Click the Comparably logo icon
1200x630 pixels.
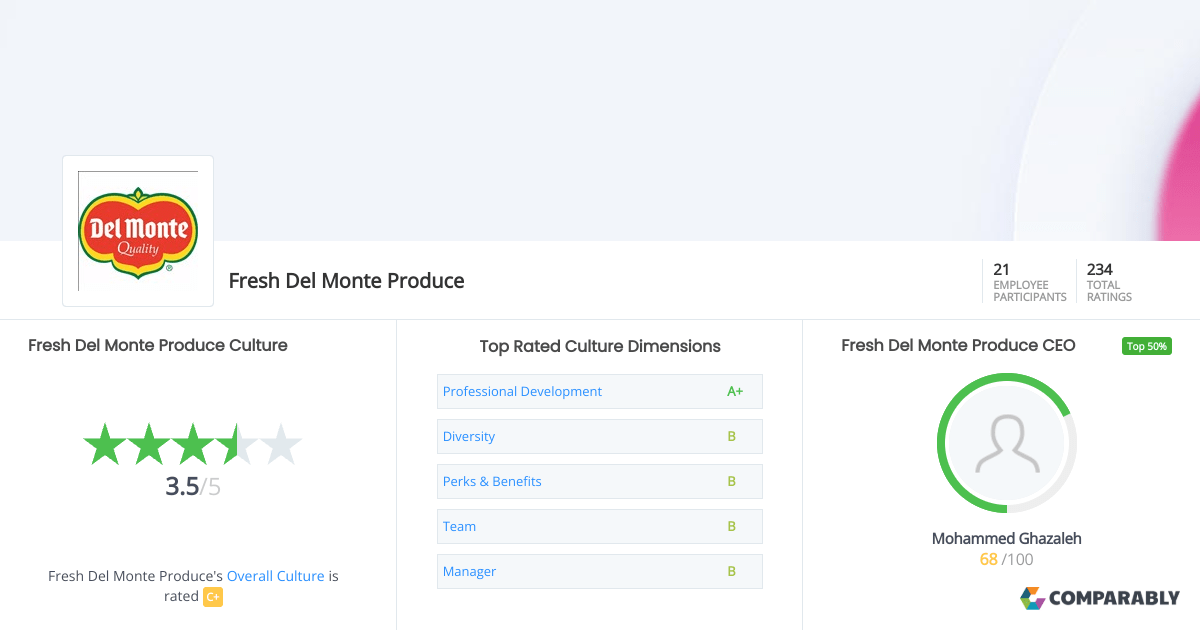click(1032, 598)
